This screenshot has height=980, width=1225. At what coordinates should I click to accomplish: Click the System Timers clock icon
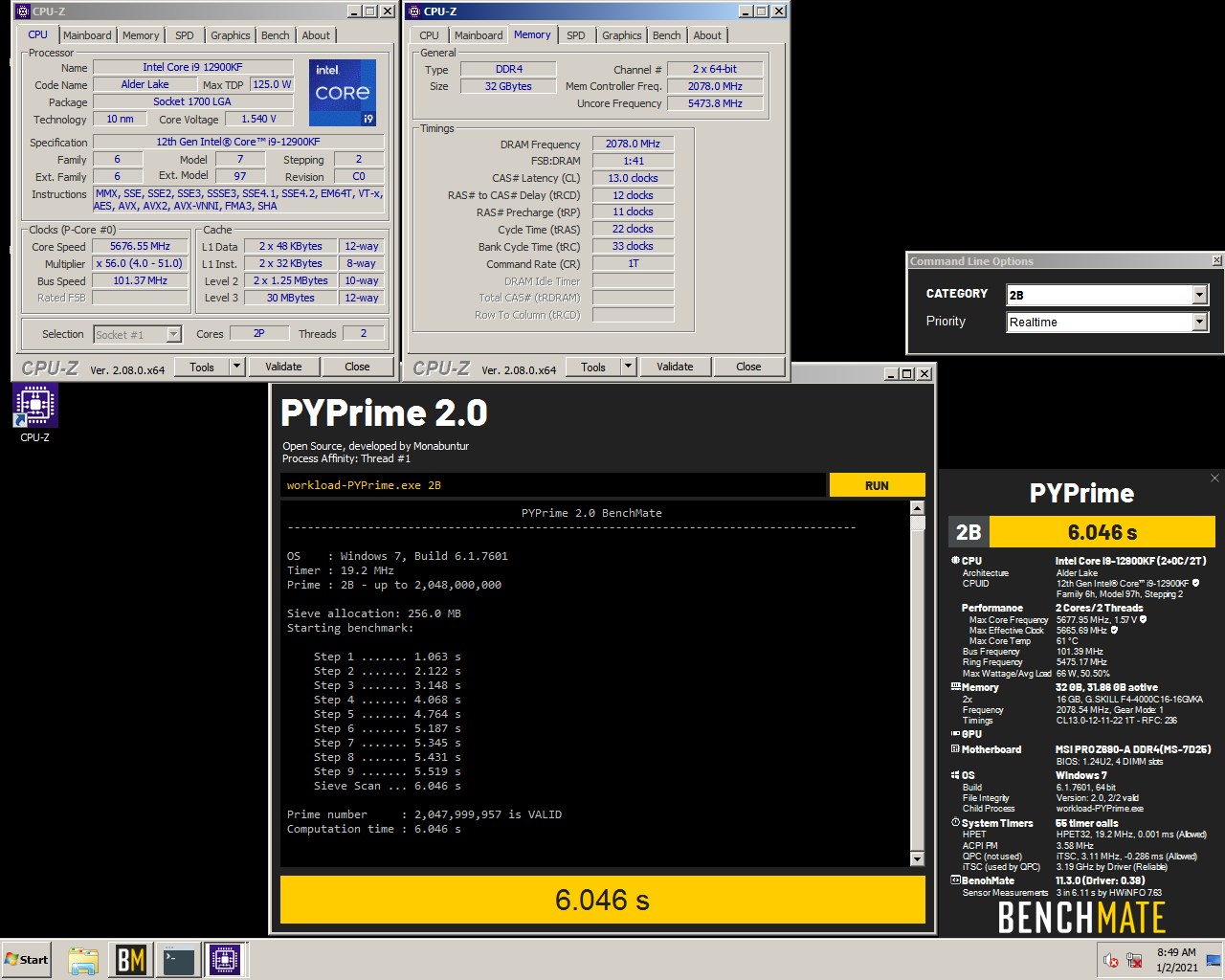955,823
